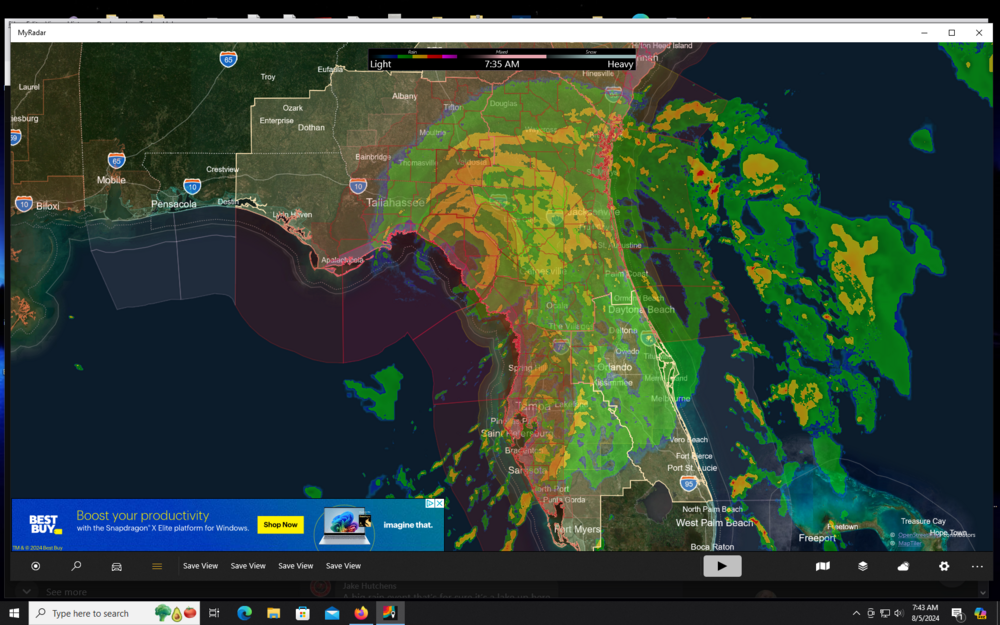Click the Best Buy logo in ad
The width and height of the screenshot is (1000, 625).
(45, 525)
